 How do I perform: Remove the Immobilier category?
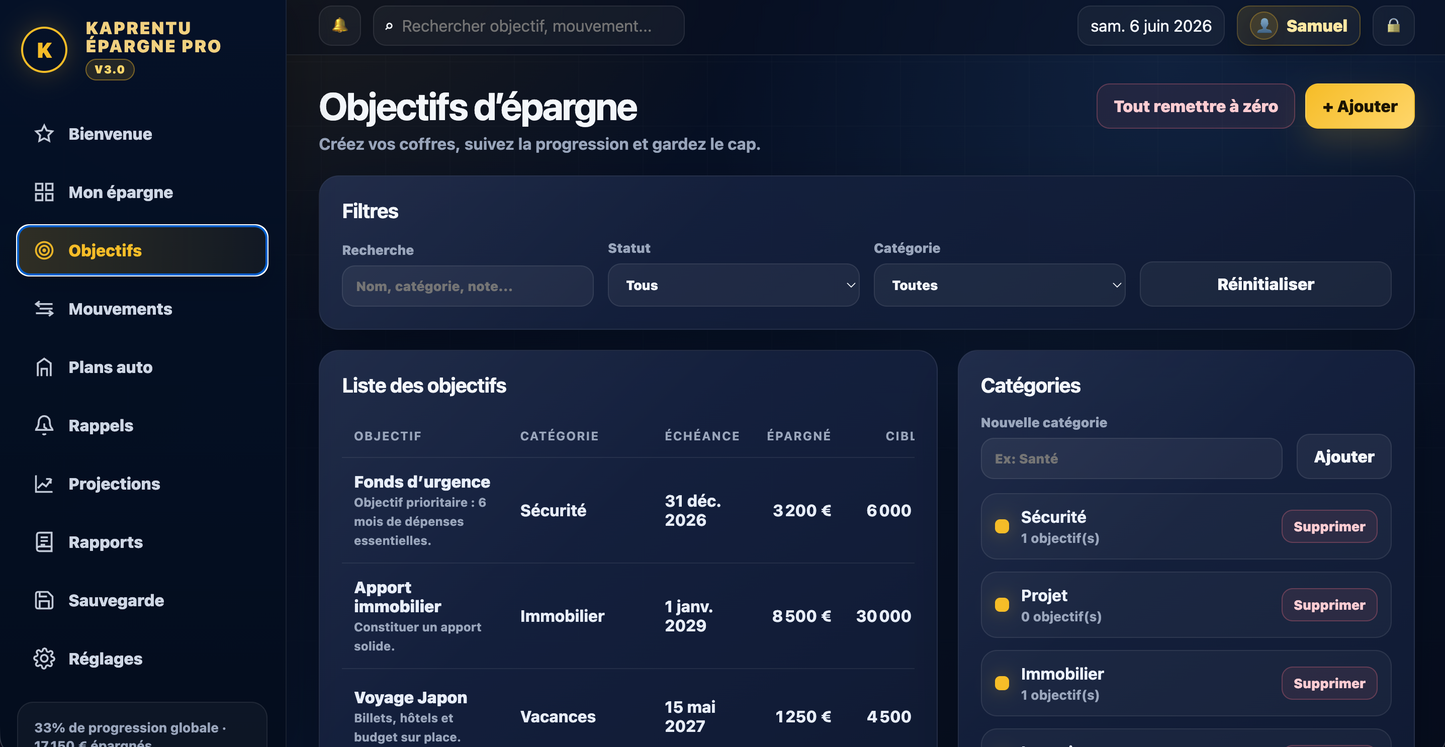point(1330,684)
